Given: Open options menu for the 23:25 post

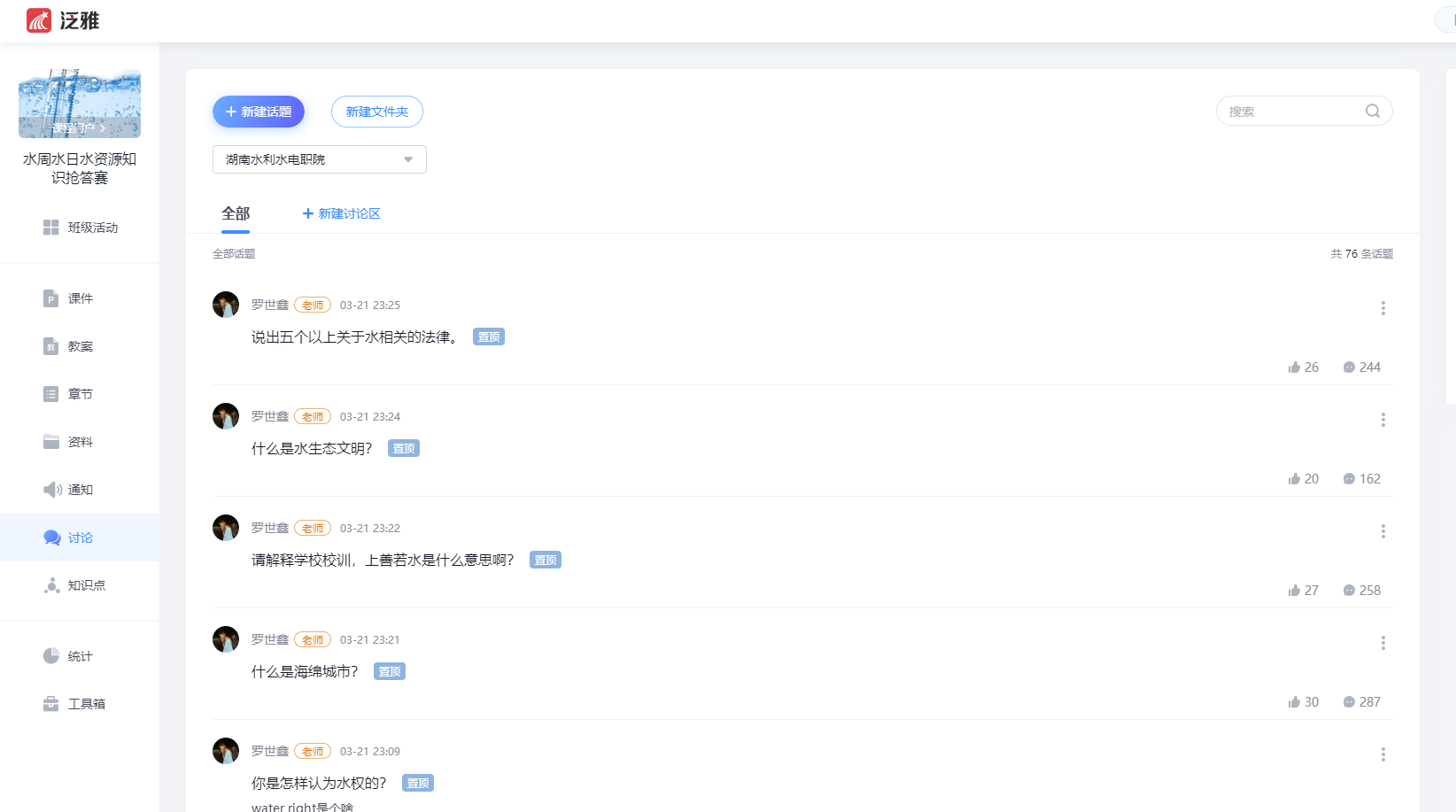Looking at the screenshot, I should (1382, 308).
